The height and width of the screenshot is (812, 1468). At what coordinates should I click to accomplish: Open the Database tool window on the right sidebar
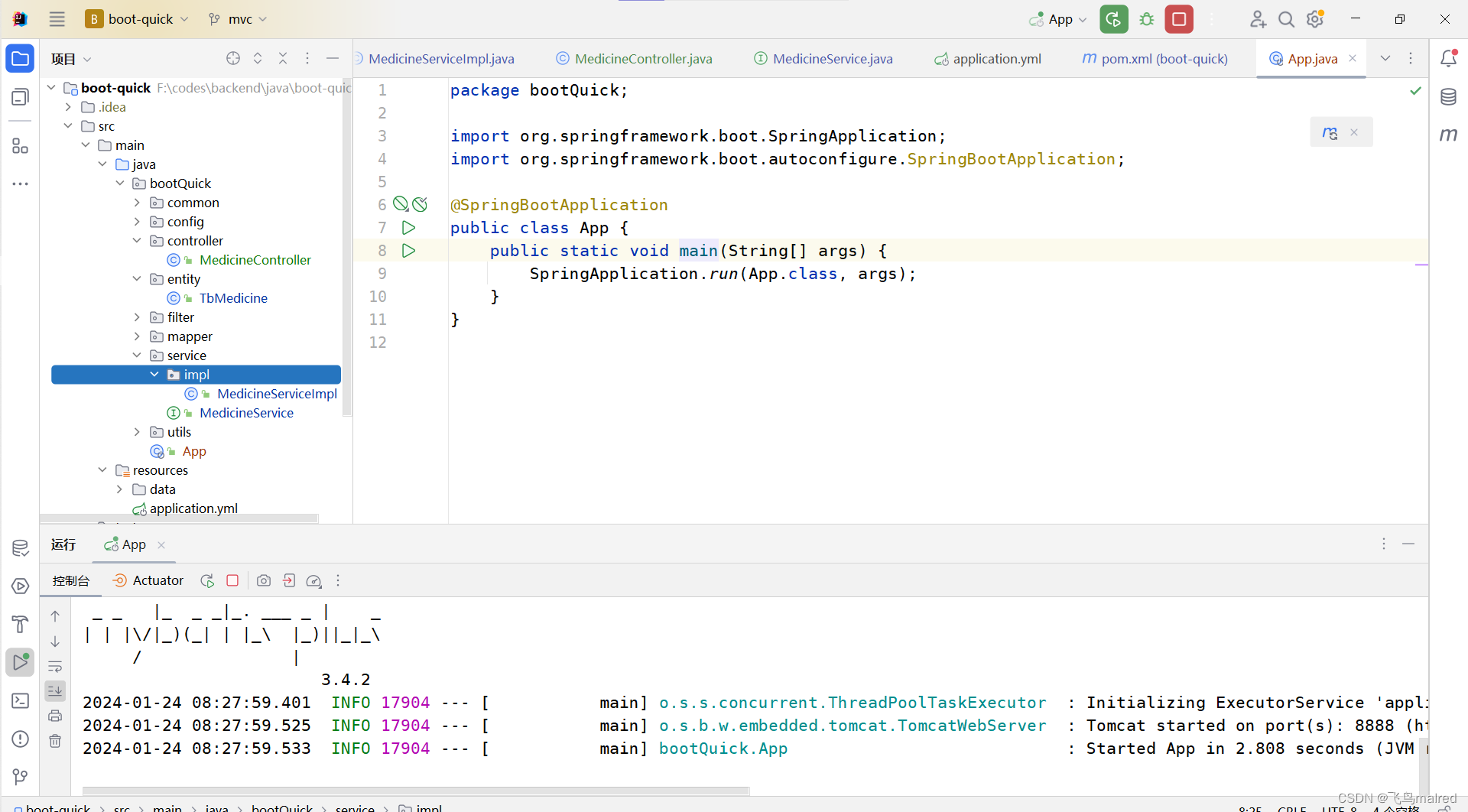coord(1448,97)
